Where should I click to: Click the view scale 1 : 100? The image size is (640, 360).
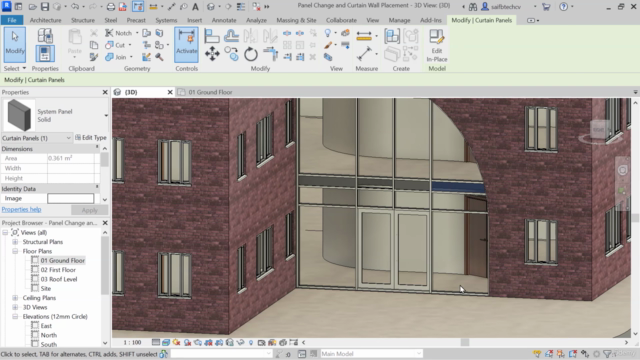click(132, 342)
